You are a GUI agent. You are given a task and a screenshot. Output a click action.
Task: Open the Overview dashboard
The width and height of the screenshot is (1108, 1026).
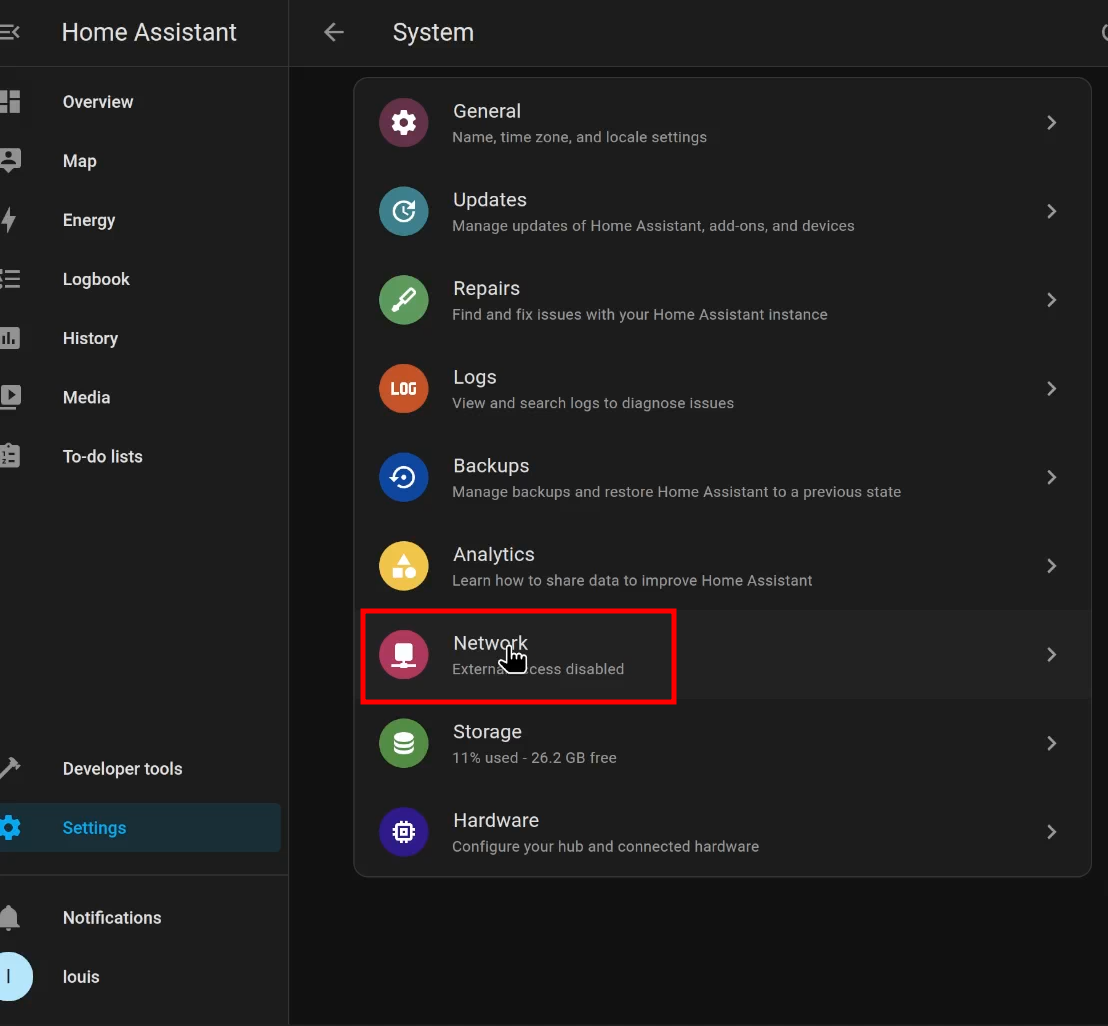click(140, 102)
